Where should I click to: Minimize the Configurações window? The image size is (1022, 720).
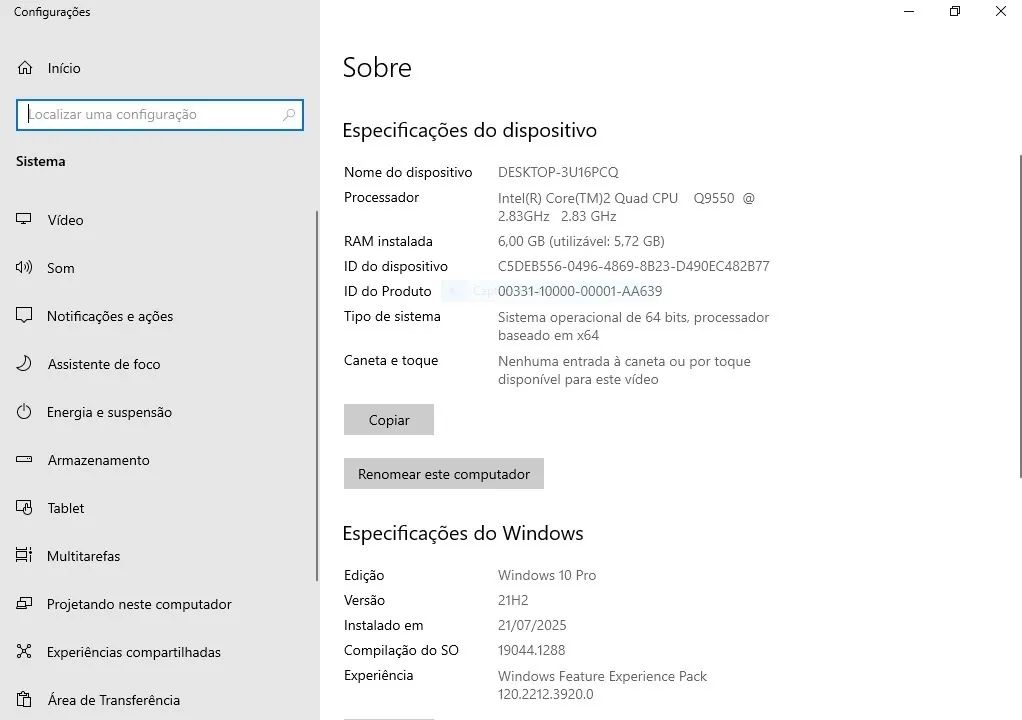[x=909, y=11]
